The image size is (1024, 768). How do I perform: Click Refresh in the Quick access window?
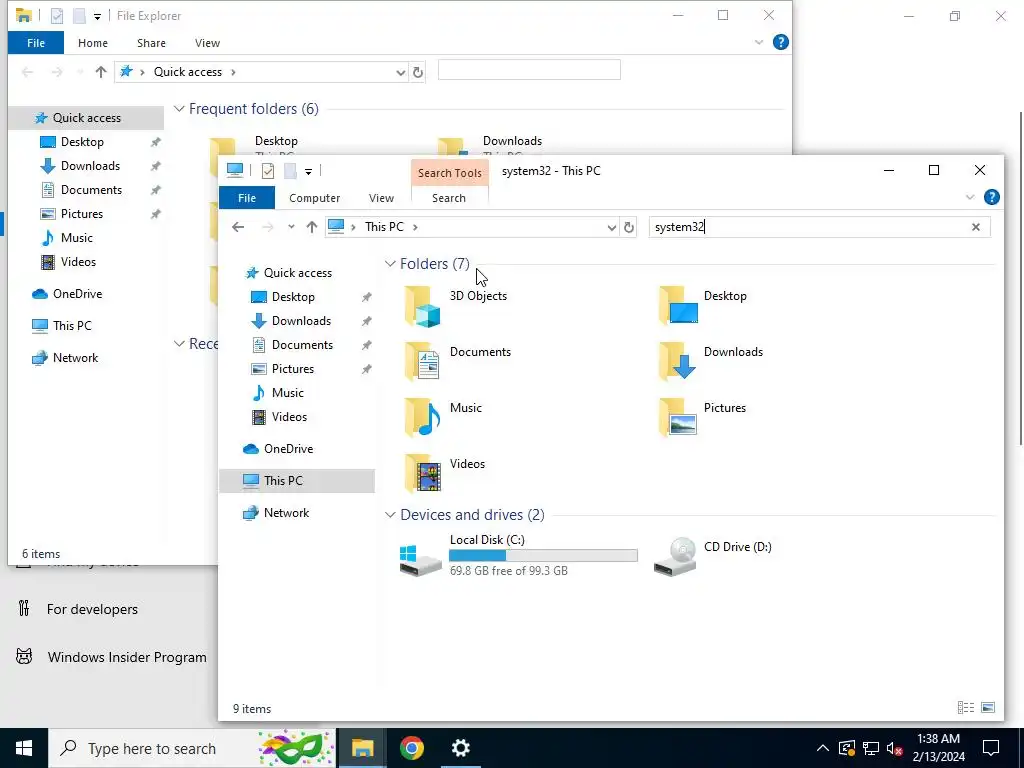(418, 72)
